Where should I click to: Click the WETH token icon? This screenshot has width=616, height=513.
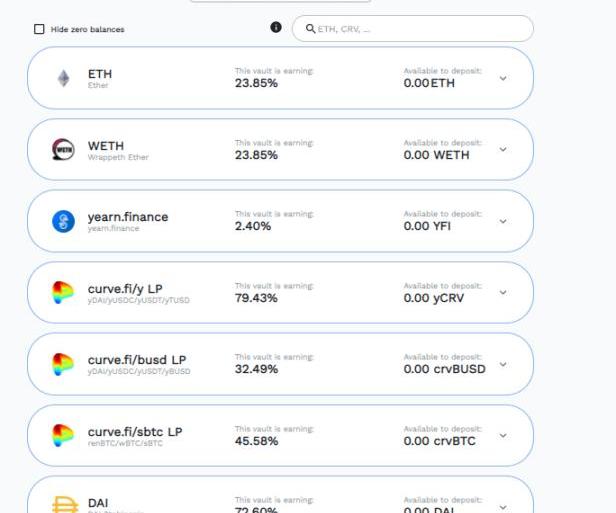pos(63,150)
